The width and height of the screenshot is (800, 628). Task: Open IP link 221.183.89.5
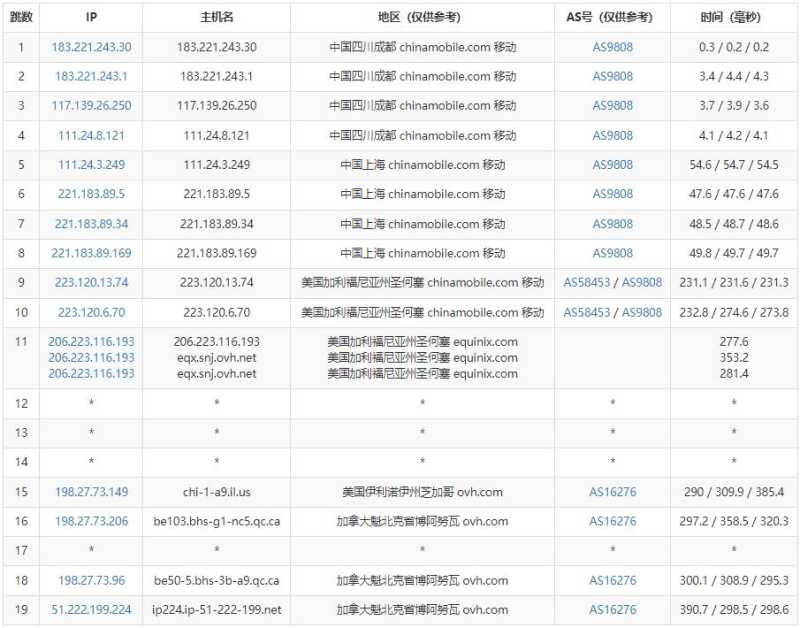pos(91,194)
